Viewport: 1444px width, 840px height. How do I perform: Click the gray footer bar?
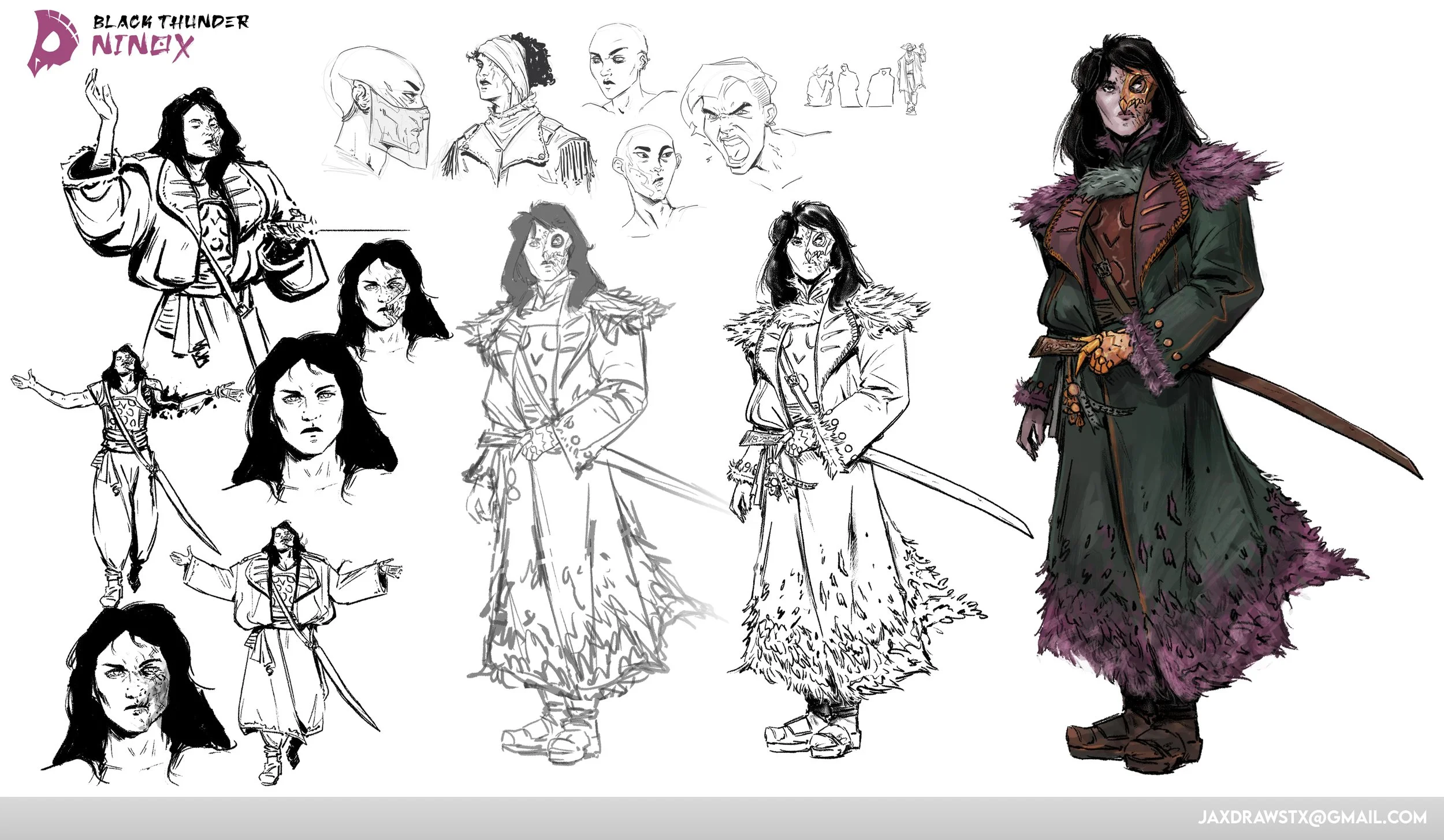pyautogui.click(x=578, y=818)
